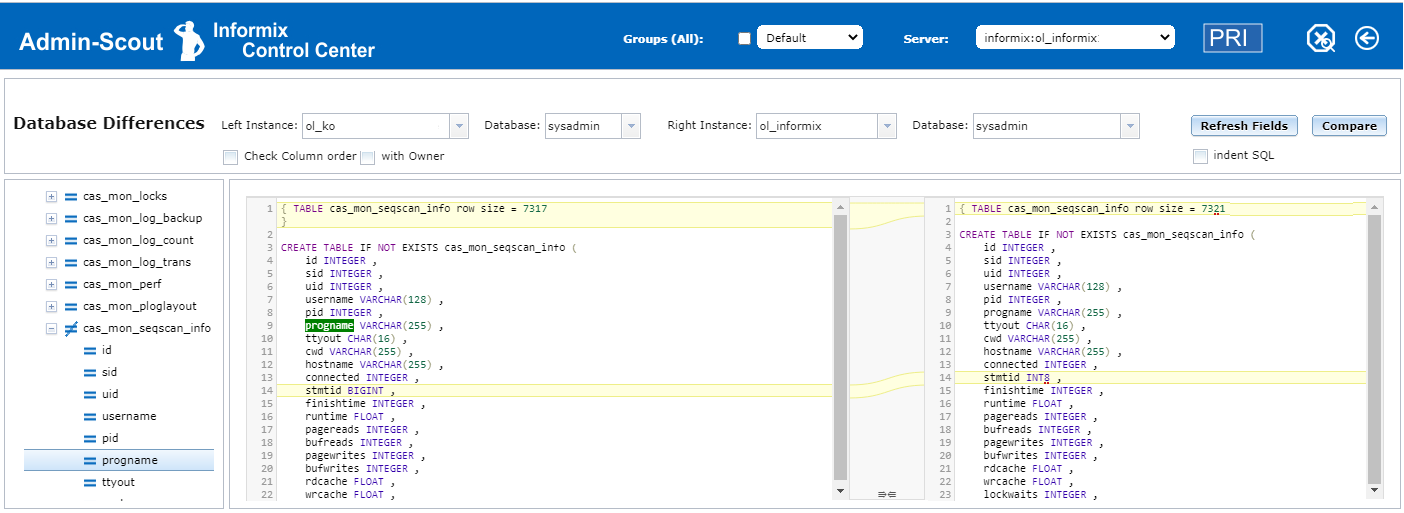Viewport: 1404px width, 513px height.
Task: Open right Database sysadmin dropdown arrow
Action: pos(1131,126)
